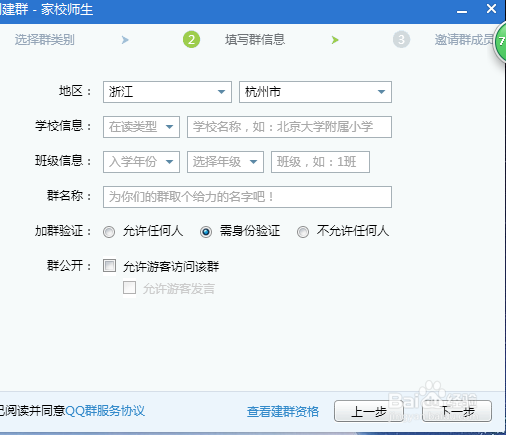Enable 允许游客访问该群 checkbox

[109, 266]
